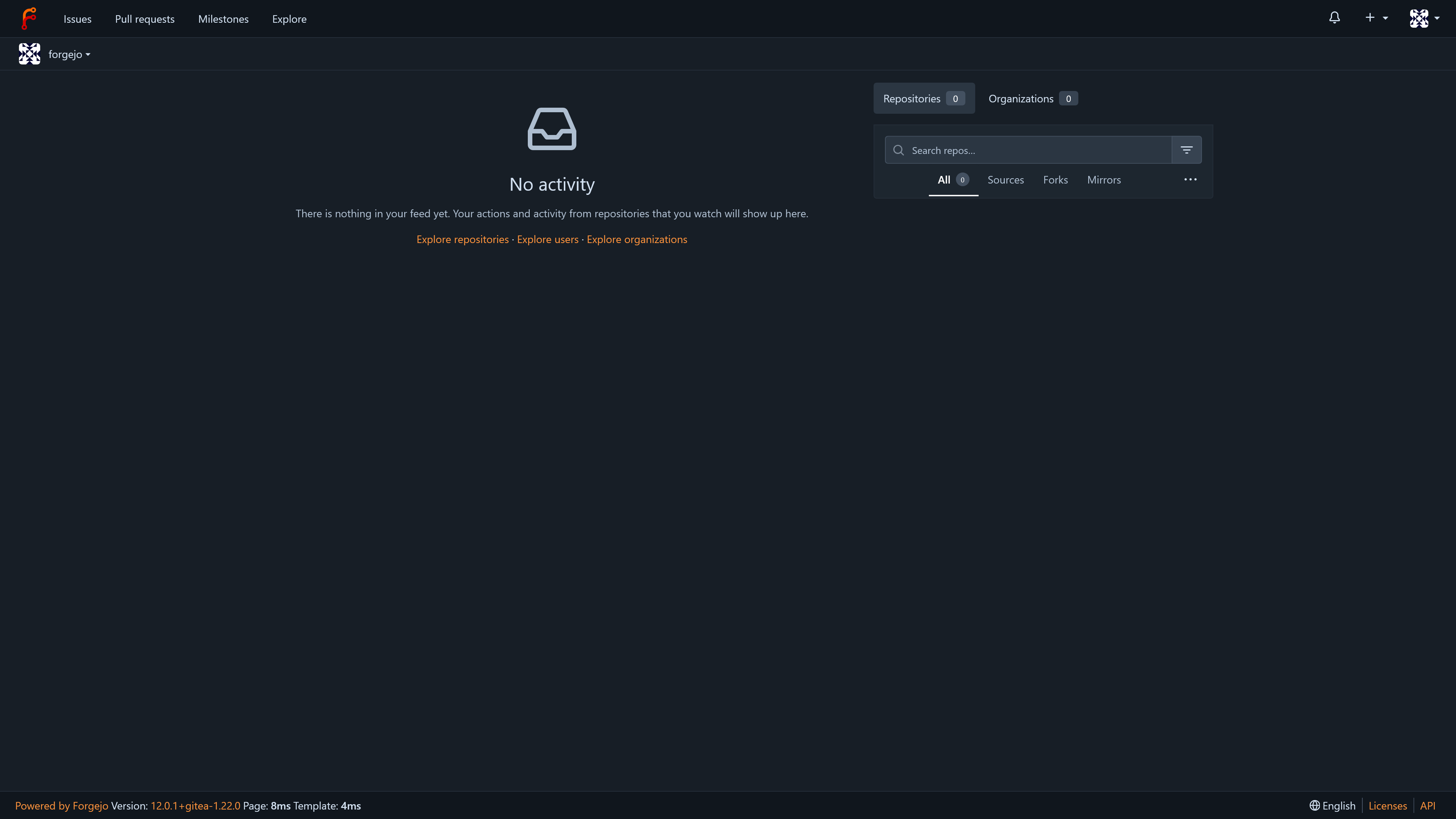The height and width of the screenshot is (819, 1456).
Task: Expand the forgejo dashboard context switcher
Action: point(69,54)
